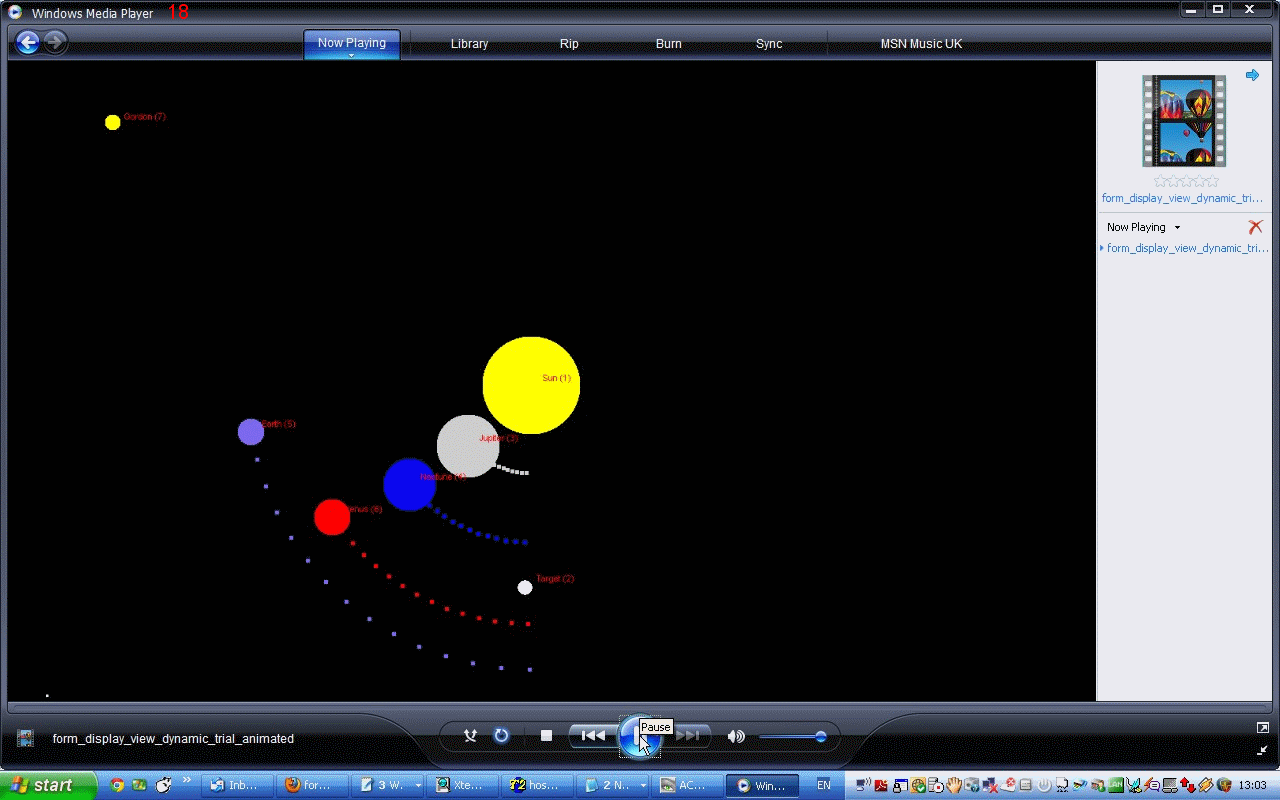Screen dimensions: 1280x800
Task: Launch Chrome from the quick launch bar
Action: tap(117, 785)
